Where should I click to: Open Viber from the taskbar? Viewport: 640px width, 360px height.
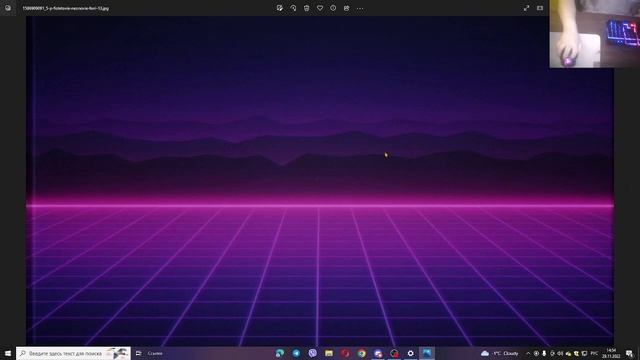[313, 353]
